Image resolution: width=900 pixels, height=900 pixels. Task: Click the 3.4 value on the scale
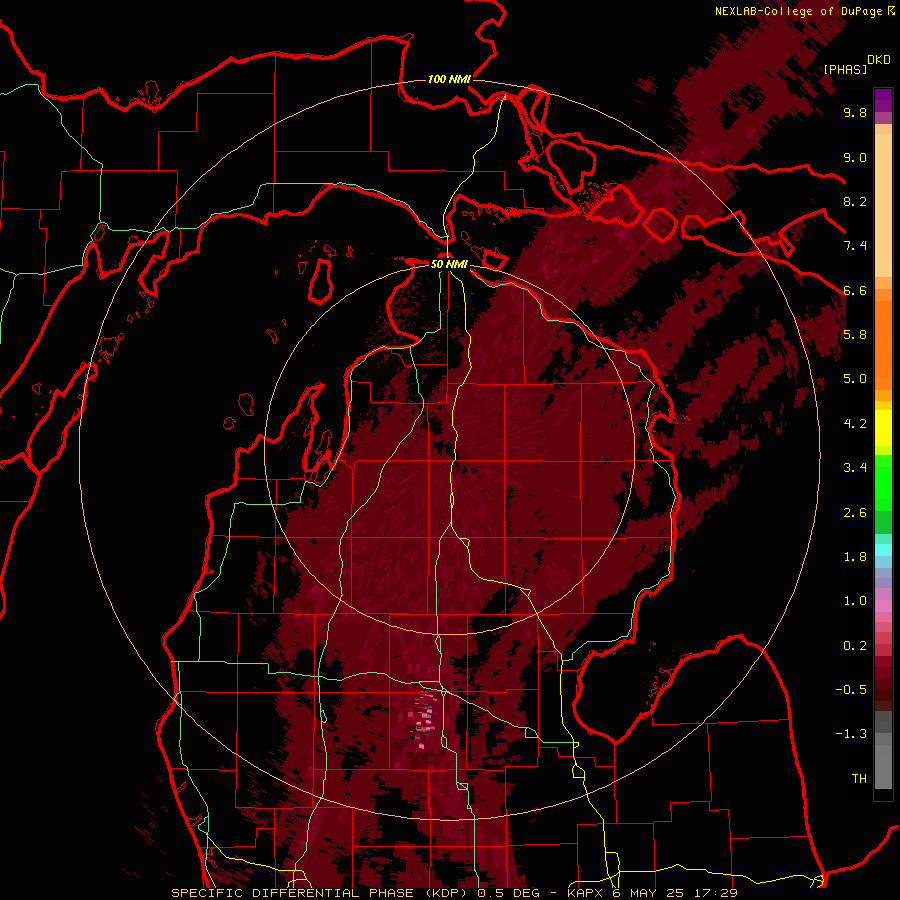click(855, 468)
